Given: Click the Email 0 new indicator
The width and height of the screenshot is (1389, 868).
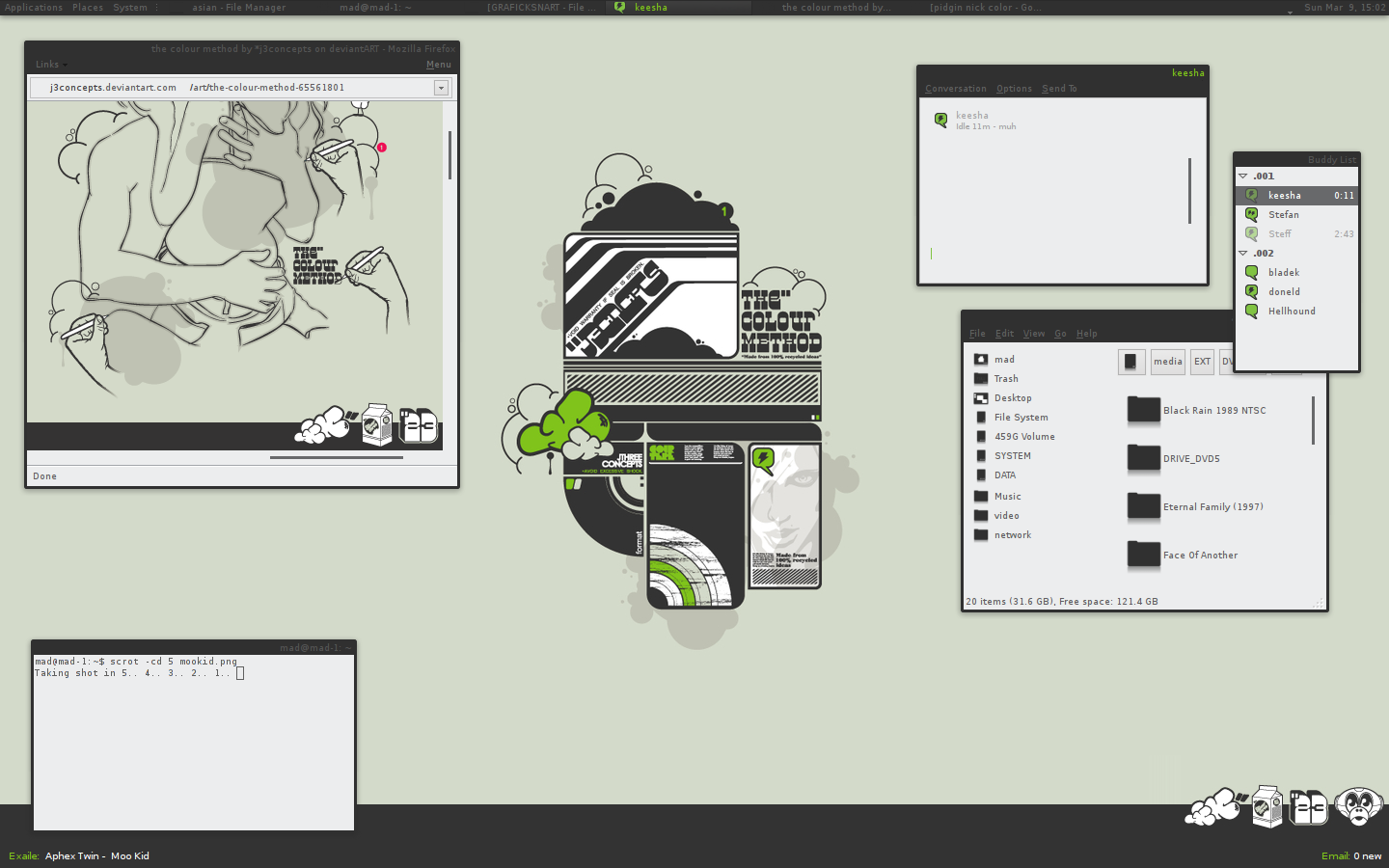Looking at the screenshot, I should tap(1351, 856).
